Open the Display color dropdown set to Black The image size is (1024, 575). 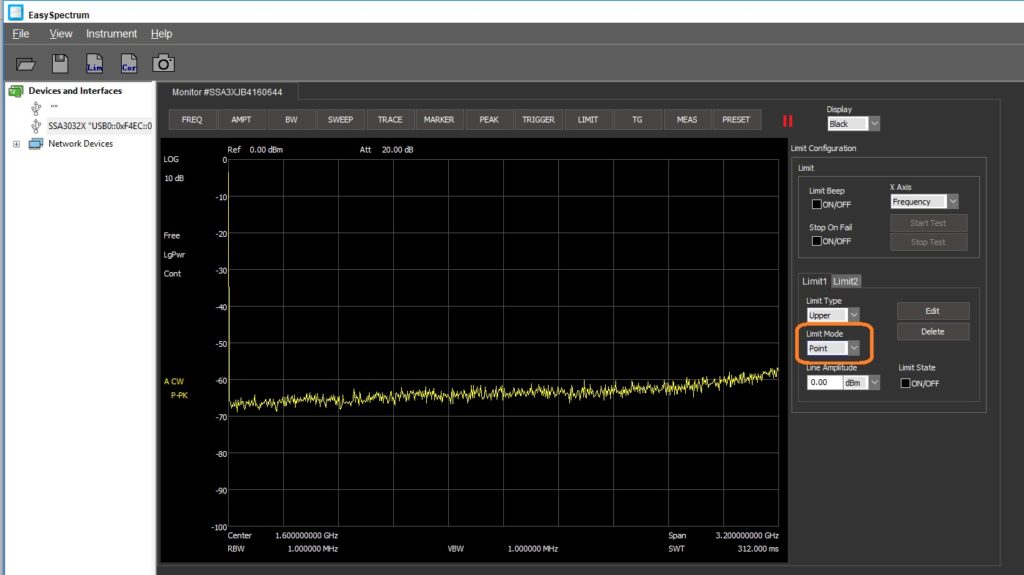(853, 124)
